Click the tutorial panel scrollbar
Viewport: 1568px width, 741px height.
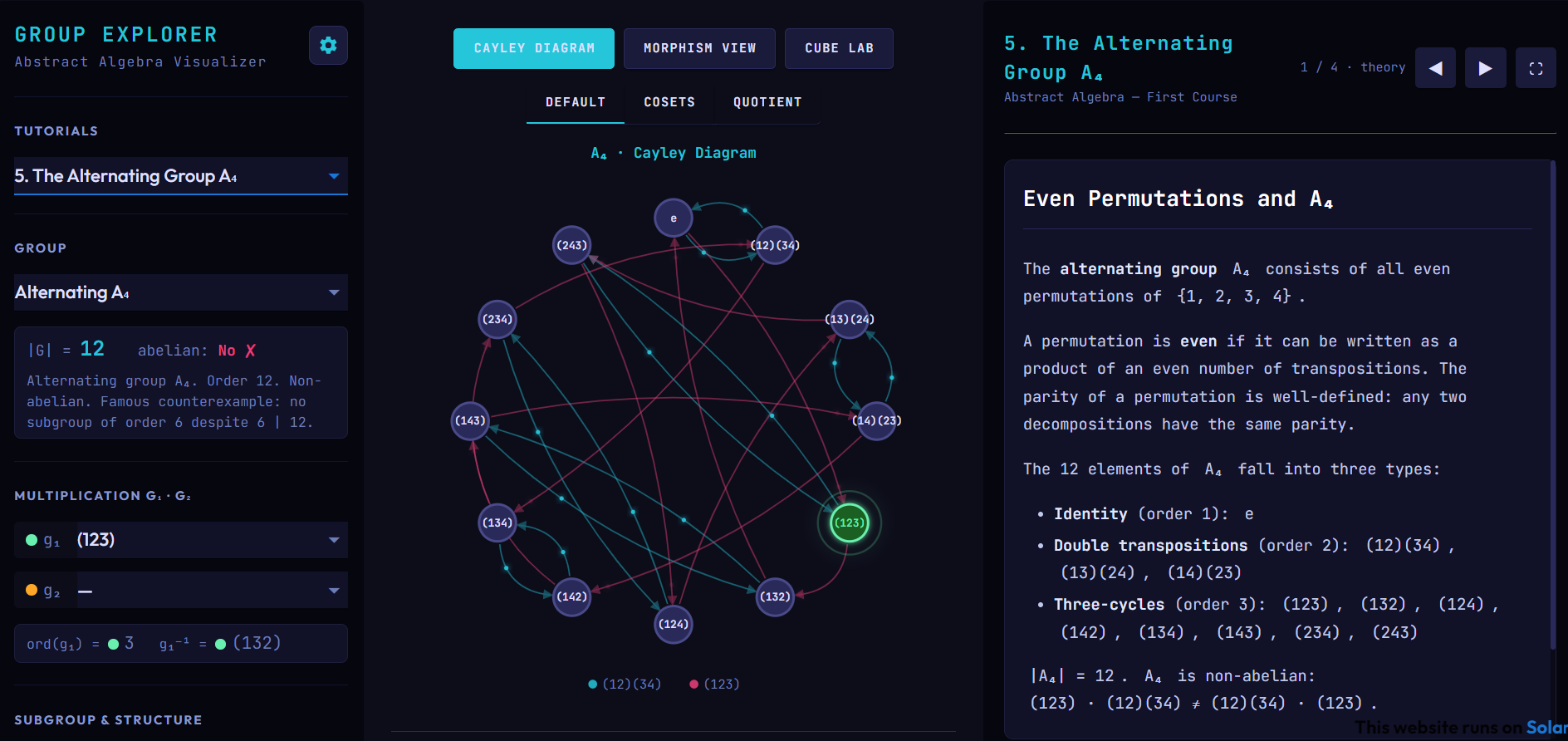click(1552, 407)
